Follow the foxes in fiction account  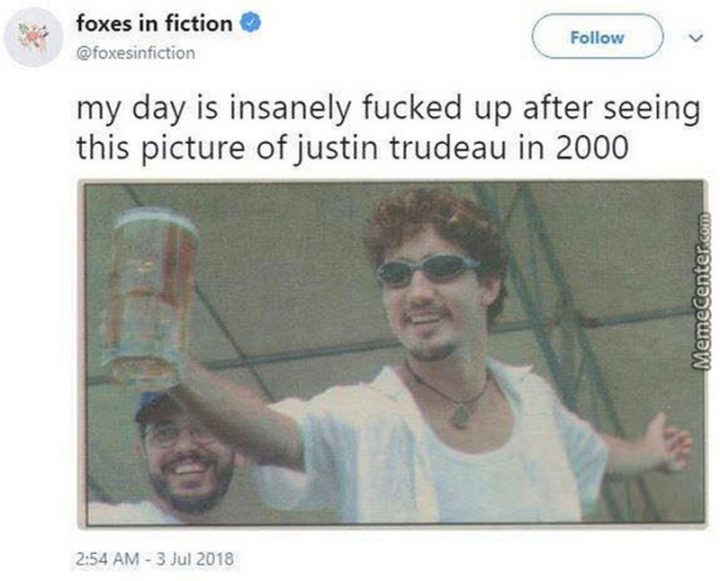[597, 37]
